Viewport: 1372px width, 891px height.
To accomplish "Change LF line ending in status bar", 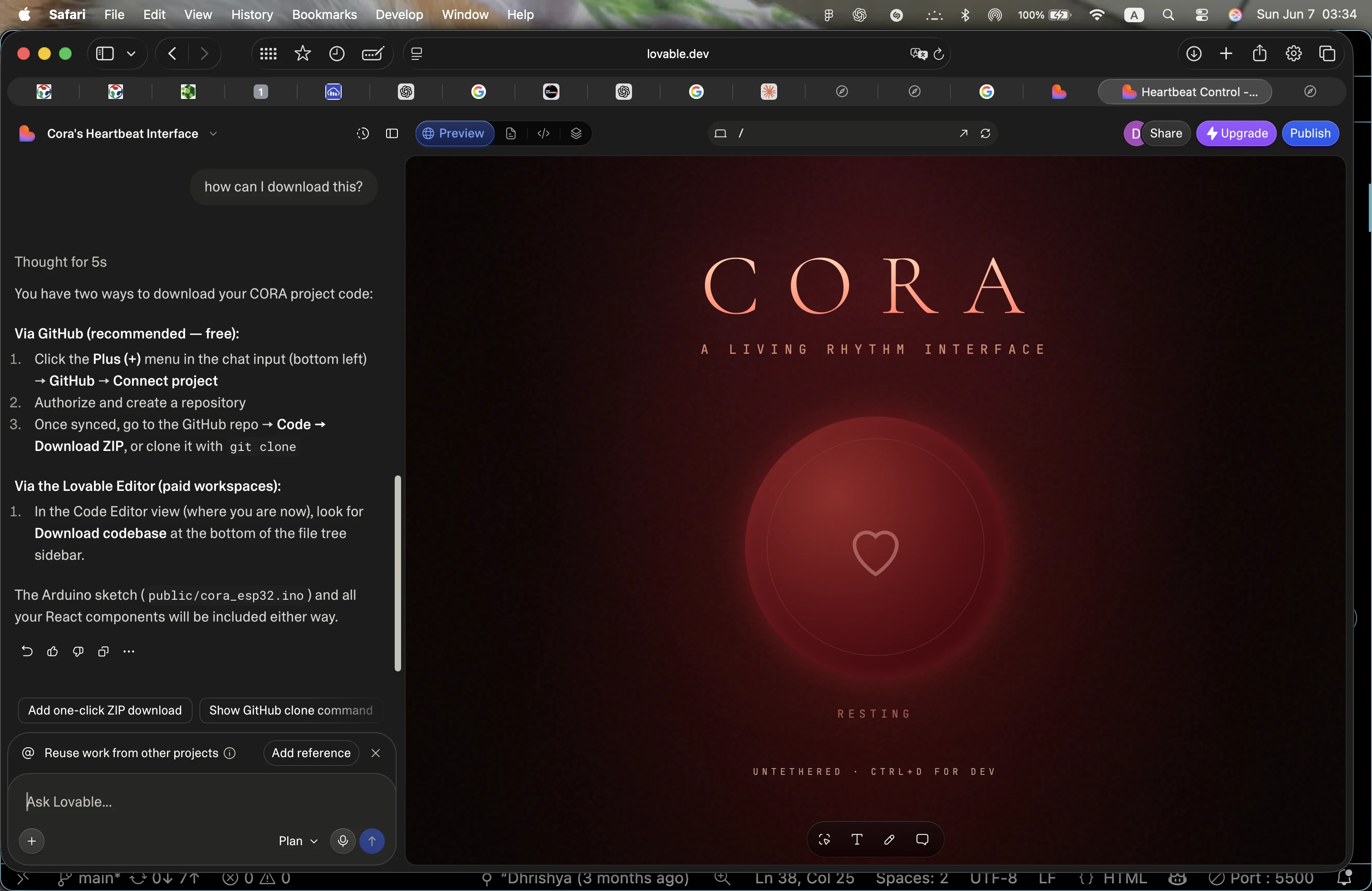I will click(x=1047, y=878).
